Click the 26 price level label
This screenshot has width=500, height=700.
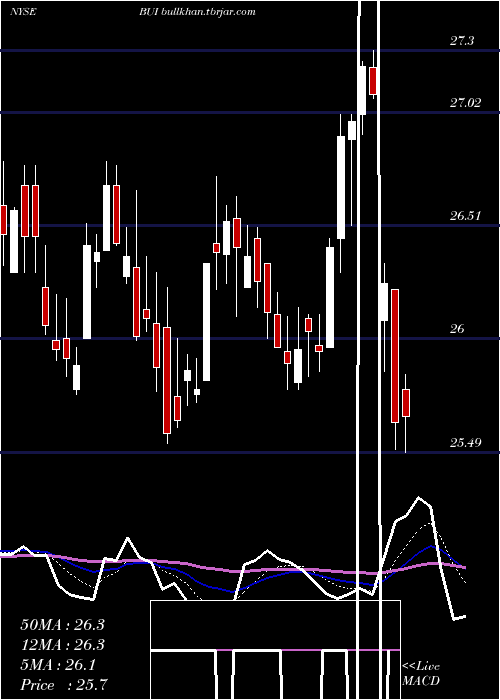coord(457,329)
